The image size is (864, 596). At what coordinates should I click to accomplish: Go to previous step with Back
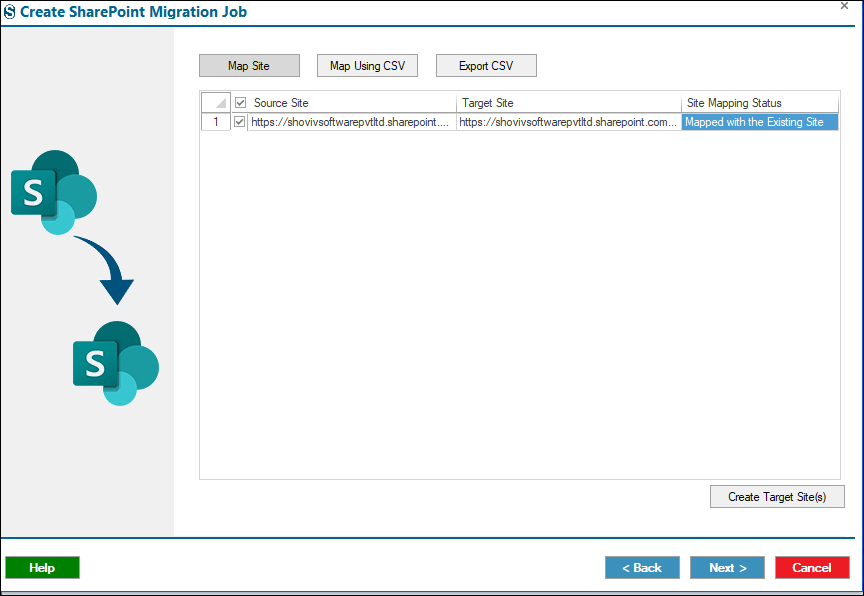tap(642, 567)
